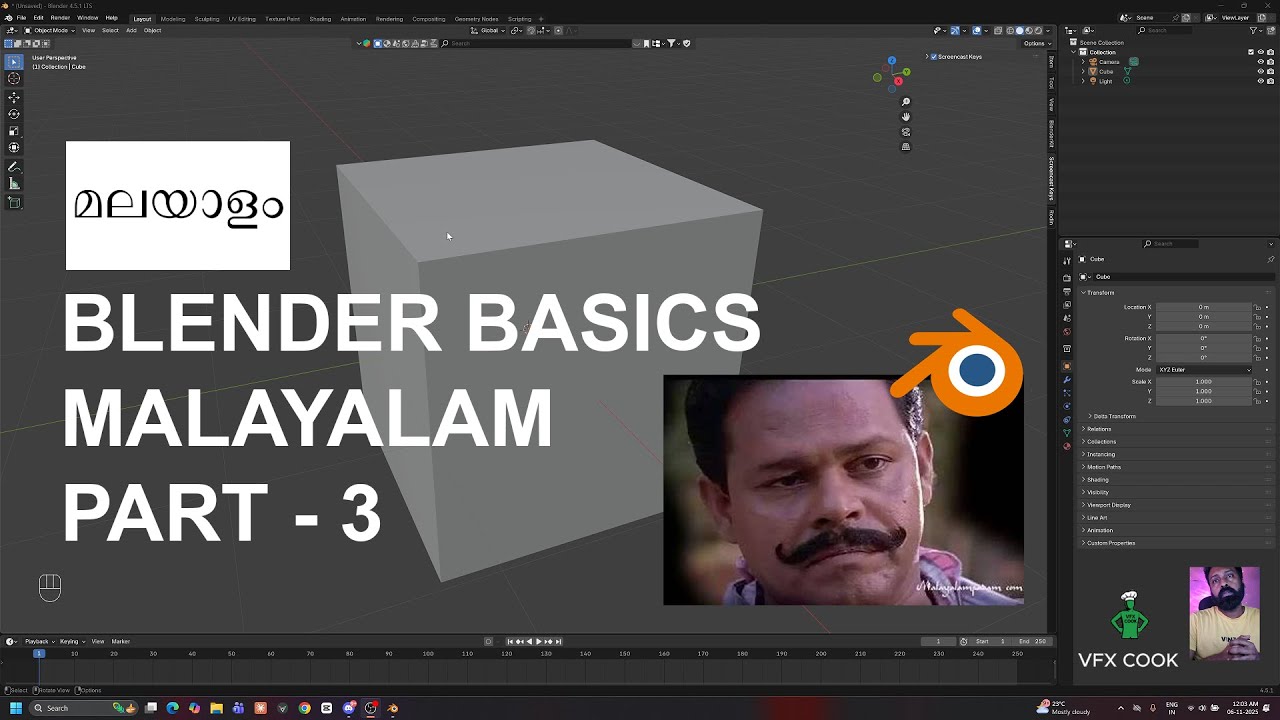
Task: Open the viewport Options dropdown
Action: point(1035,43)
